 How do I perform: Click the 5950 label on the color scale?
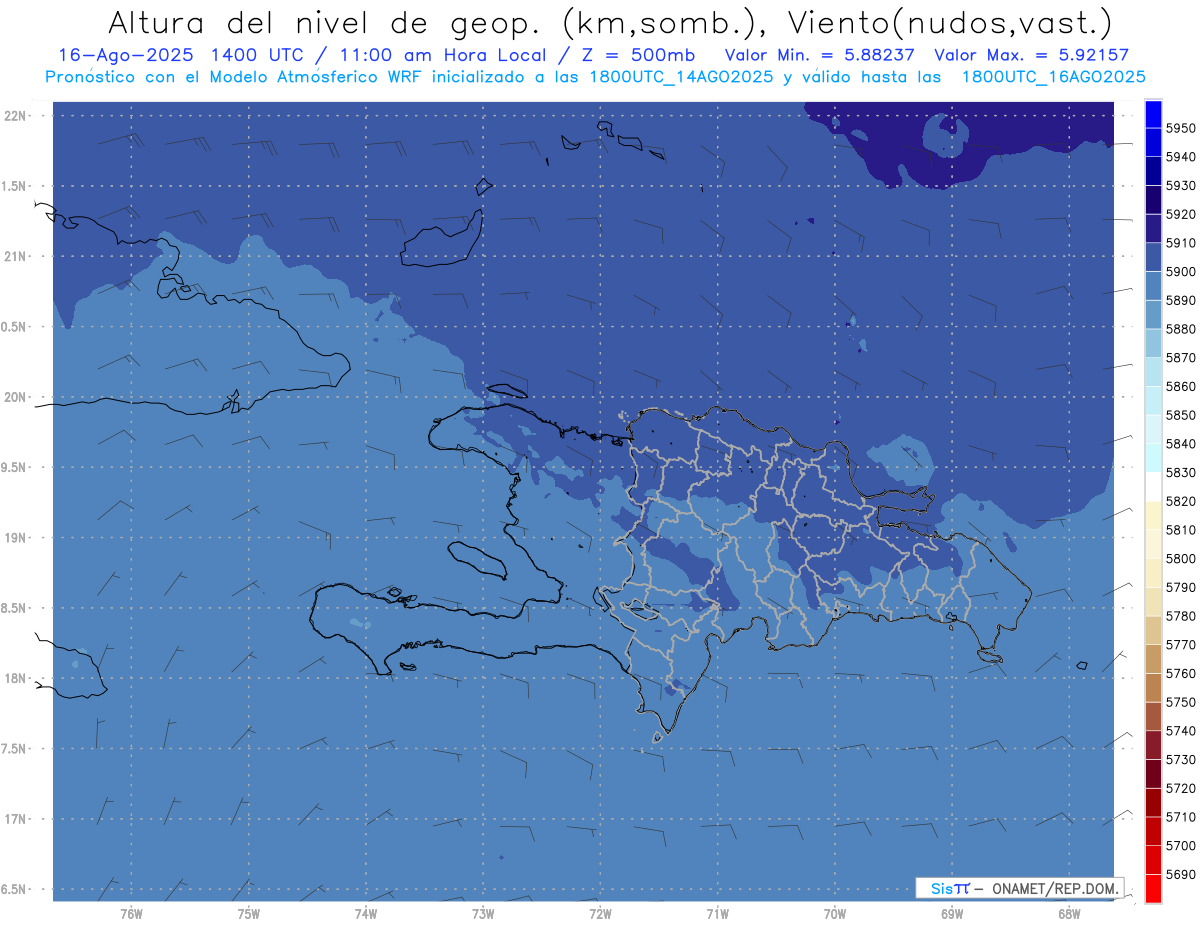click(x=1180, y=128)
